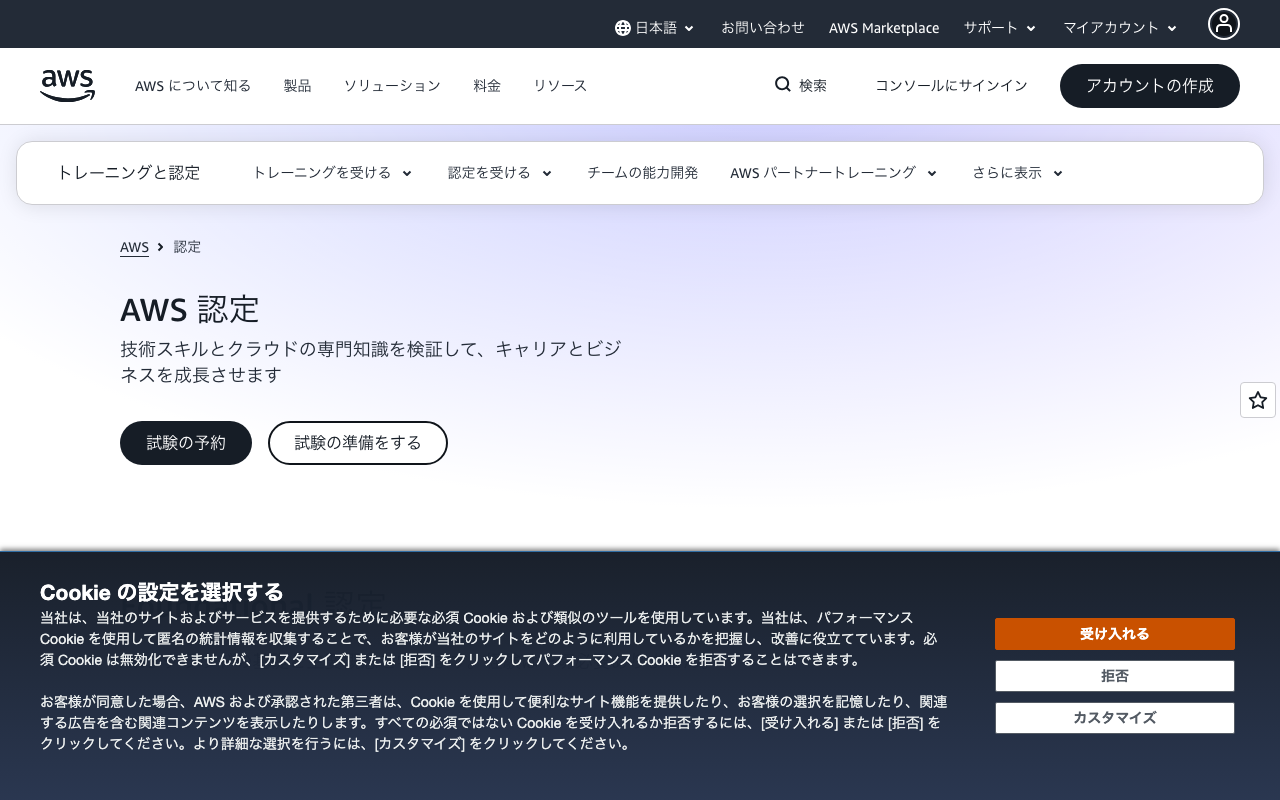Open チームの能力開発 page
1280x800 pixels.
[x=643, y=172]
